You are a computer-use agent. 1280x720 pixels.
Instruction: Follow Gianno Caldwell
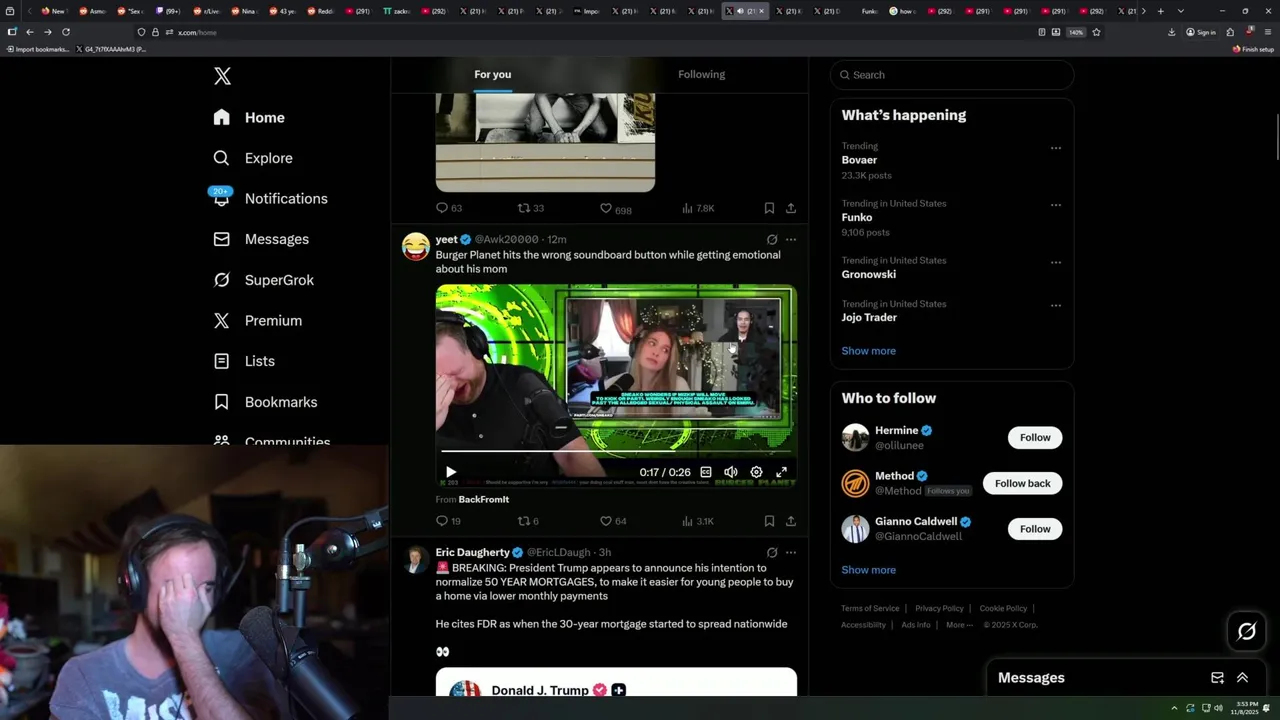coord(1035,529)
